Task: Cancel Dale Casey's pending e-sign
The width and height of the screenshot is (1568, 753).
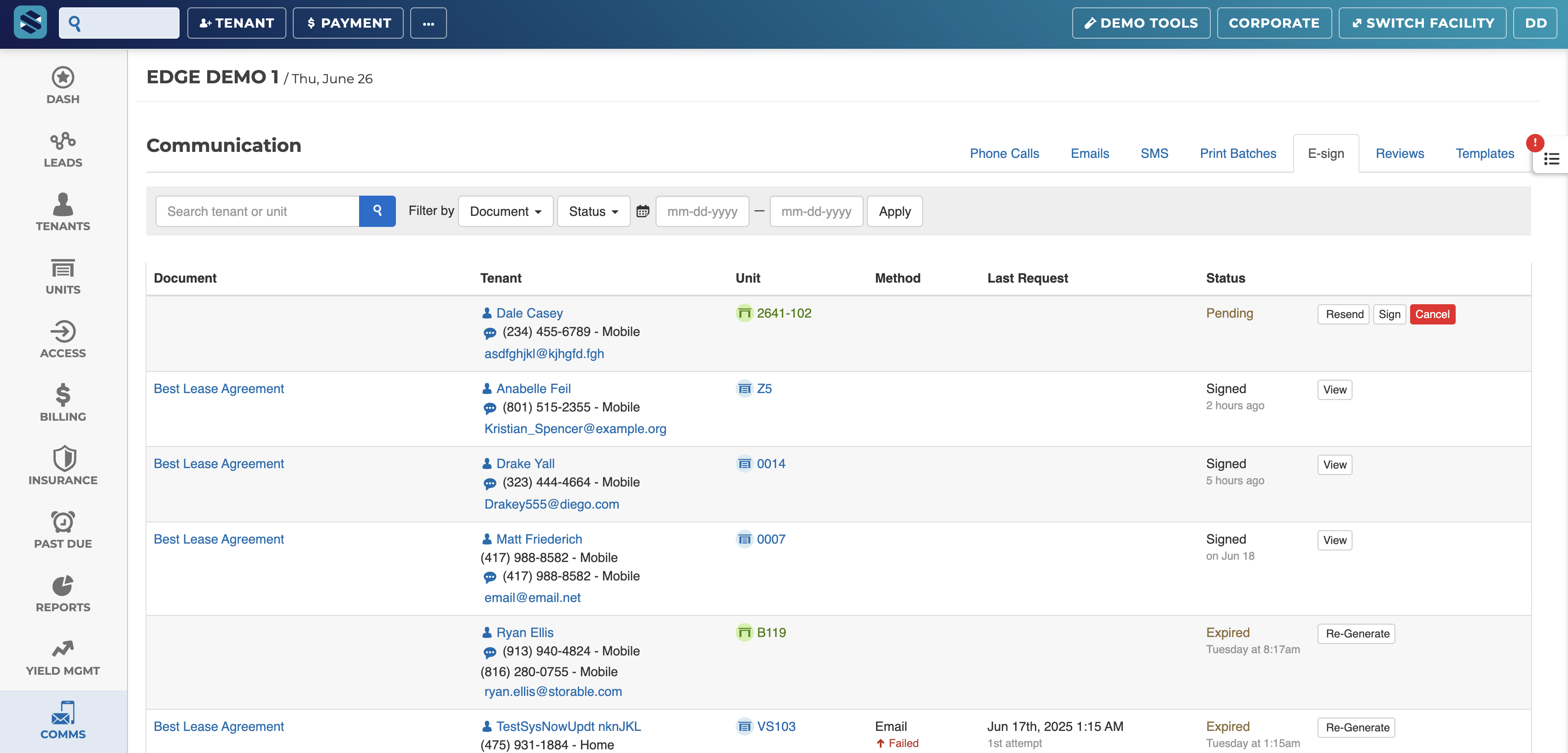Action: [x=1432, y=314]
